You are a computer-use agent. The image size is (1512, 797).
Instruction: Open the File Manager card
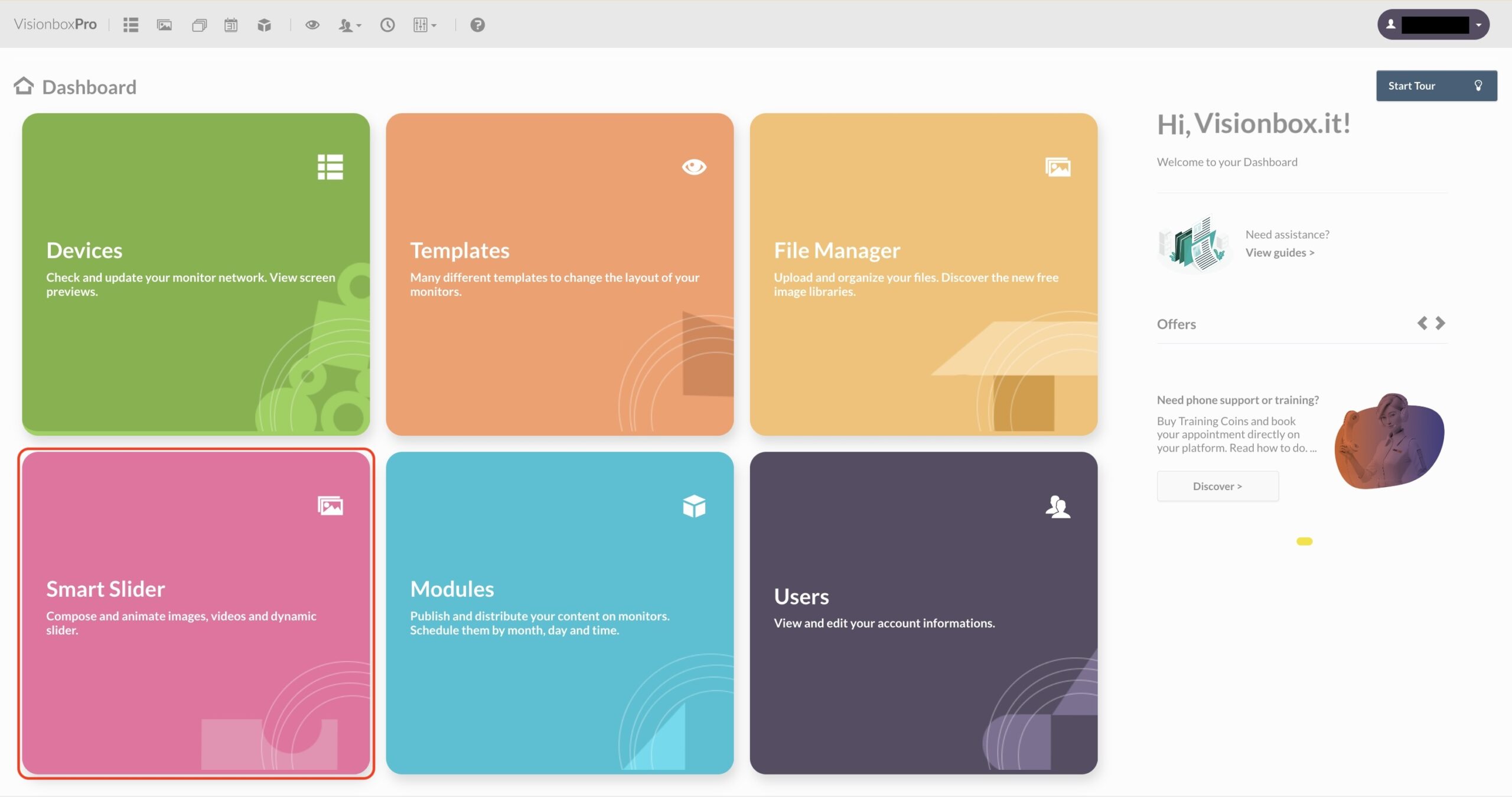pos(924,275)
